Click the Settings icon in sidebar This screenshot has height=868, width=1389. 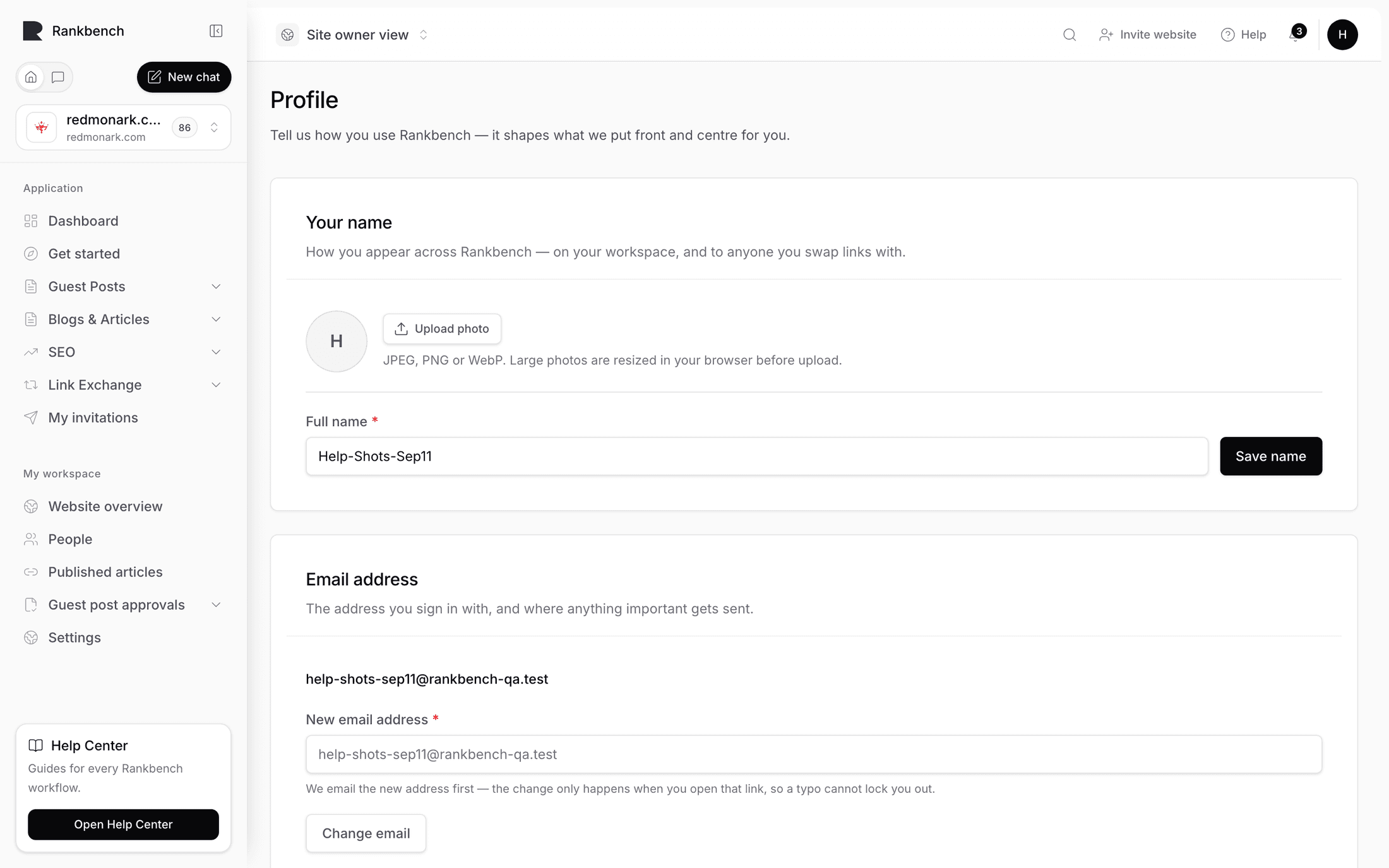coord(31,638)
